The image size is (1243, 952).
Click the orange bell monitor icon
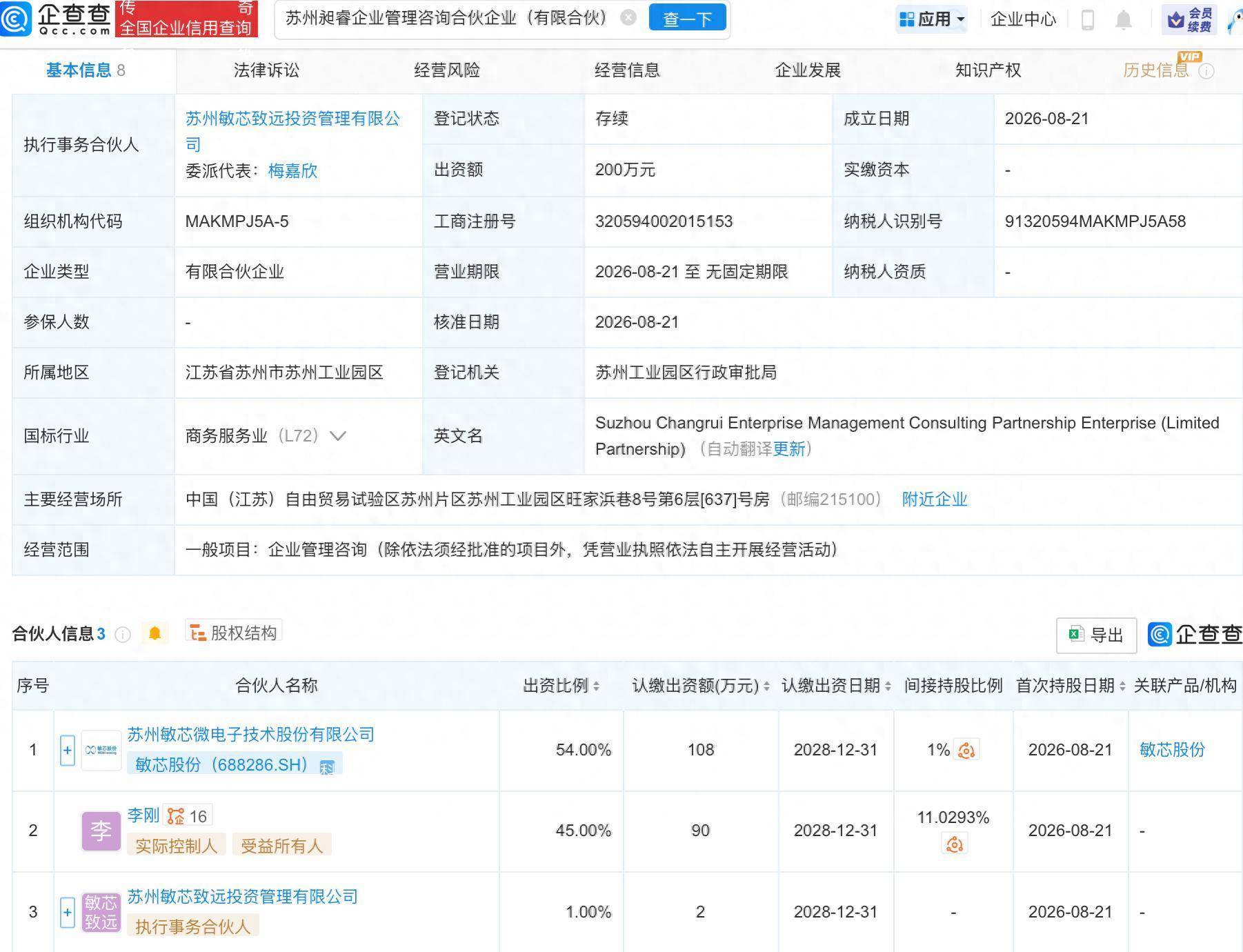(x=155, y=633)
